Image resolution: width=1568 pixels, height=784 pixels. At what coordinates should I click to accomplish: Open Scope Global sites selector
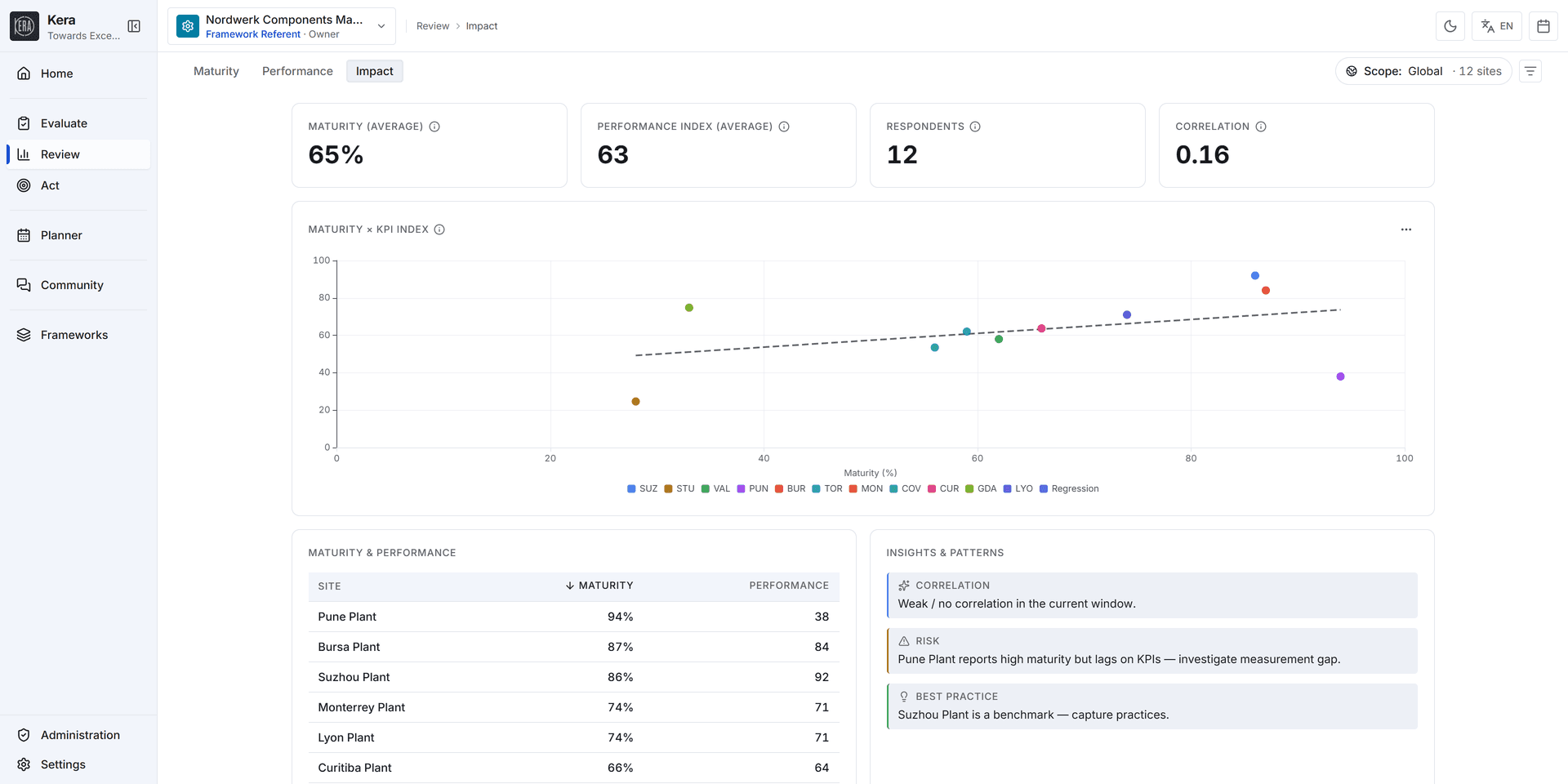[1423, 71]
